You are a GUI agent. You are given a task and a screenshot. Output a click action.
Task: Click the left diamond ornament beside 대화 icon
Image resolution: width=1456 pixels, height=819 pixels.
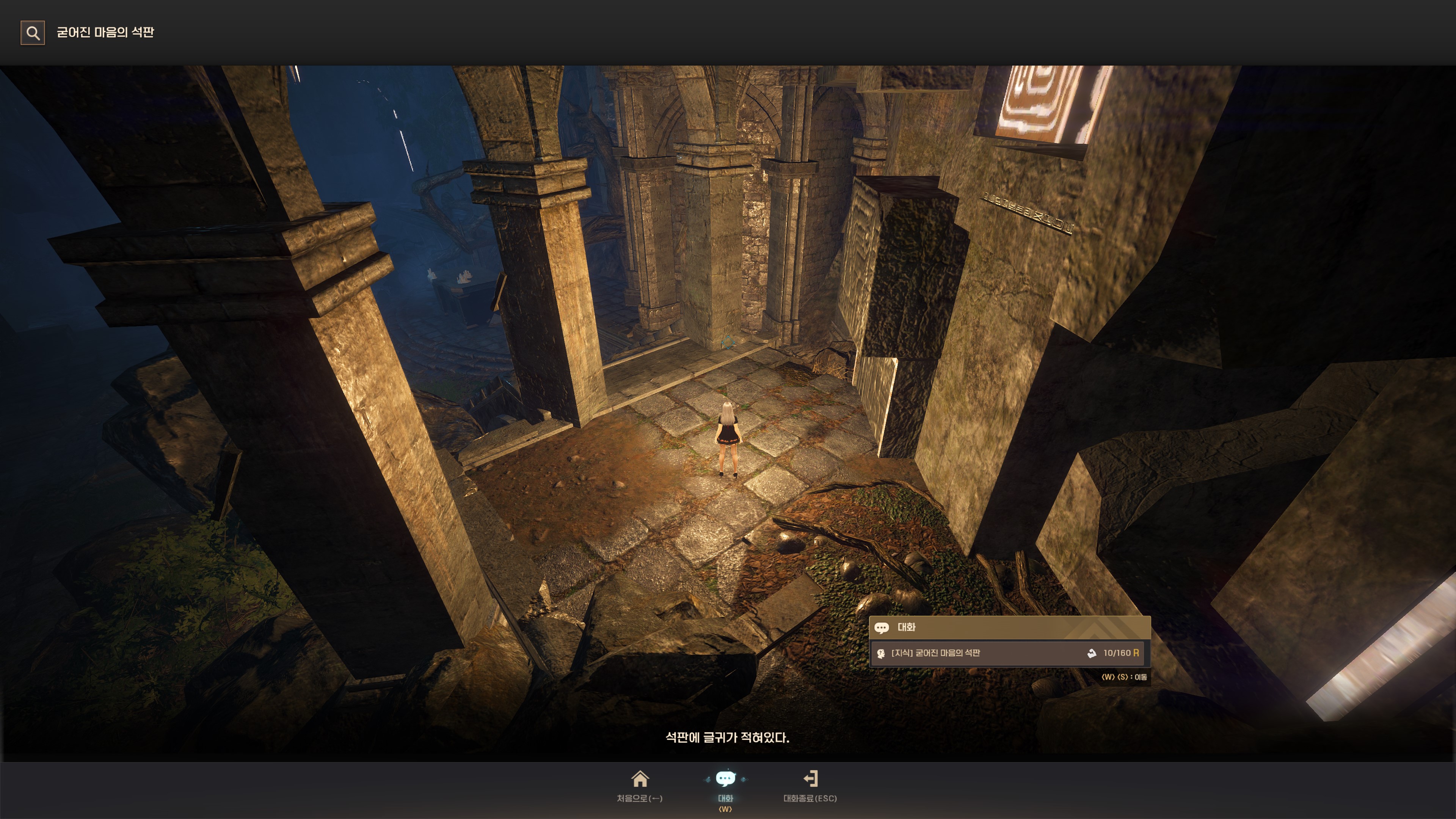[708, 780]
